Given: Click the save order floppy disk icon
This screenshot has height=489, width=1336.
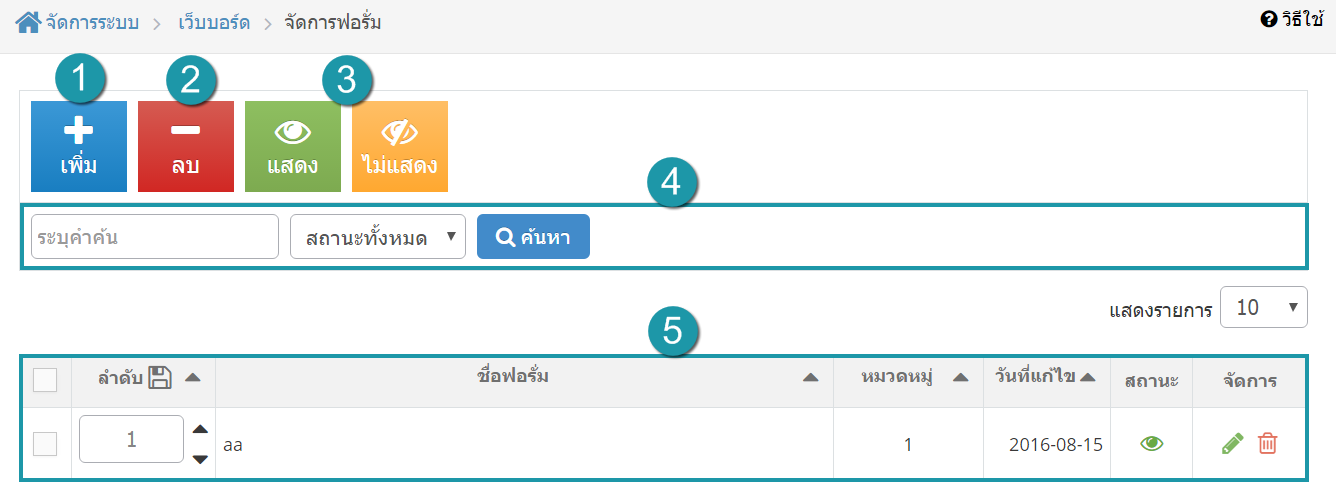Looking at the screenshot, I should point(160,377).
